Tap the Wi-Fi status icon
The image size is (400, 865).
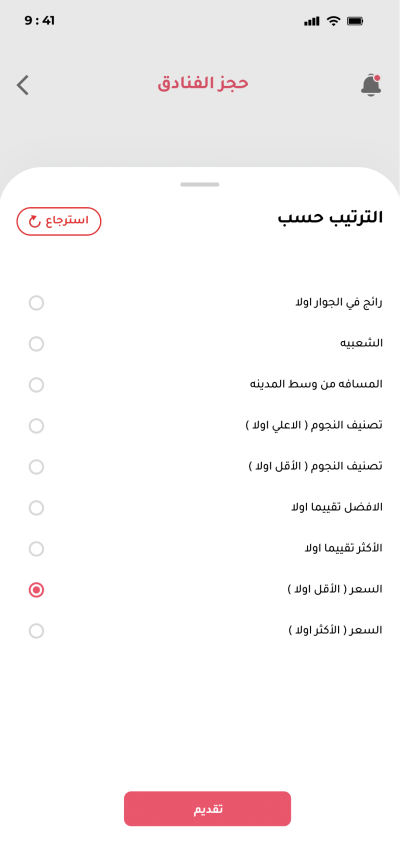(x=333, y=21)
